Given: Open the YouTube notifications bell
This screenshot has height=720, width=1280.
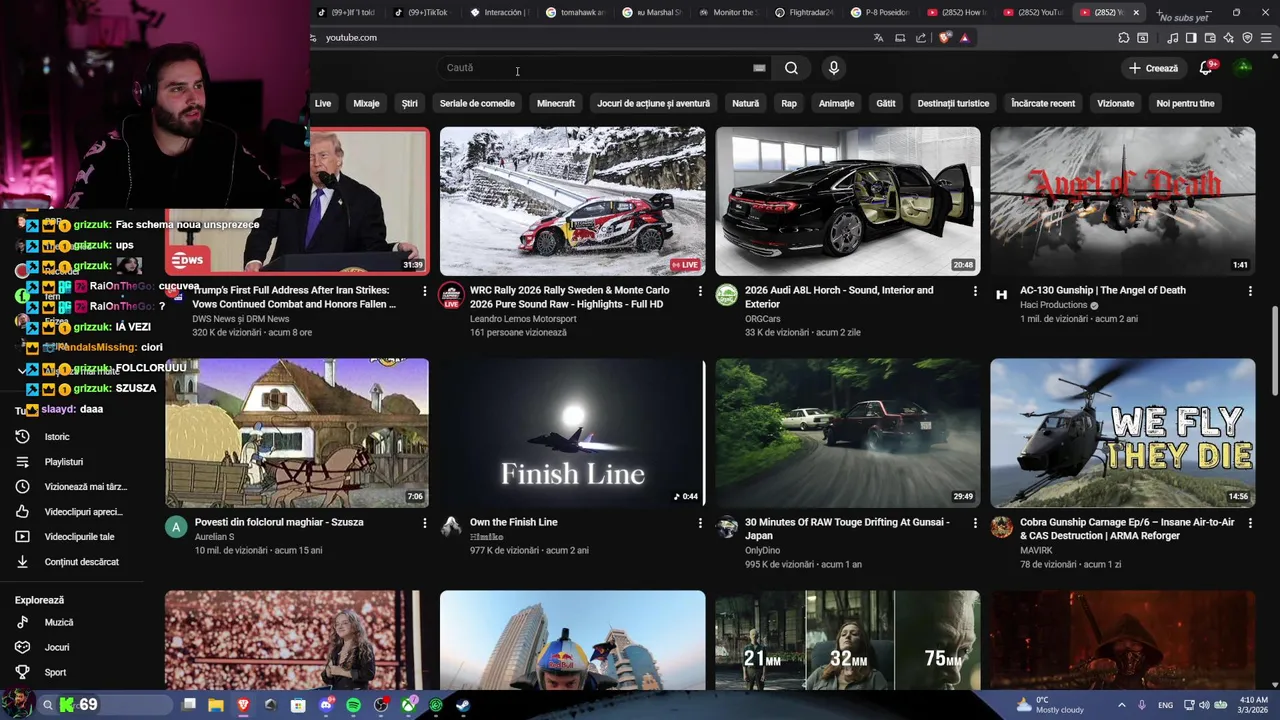Looking at the screenshot, I should tap(1206, 68).
